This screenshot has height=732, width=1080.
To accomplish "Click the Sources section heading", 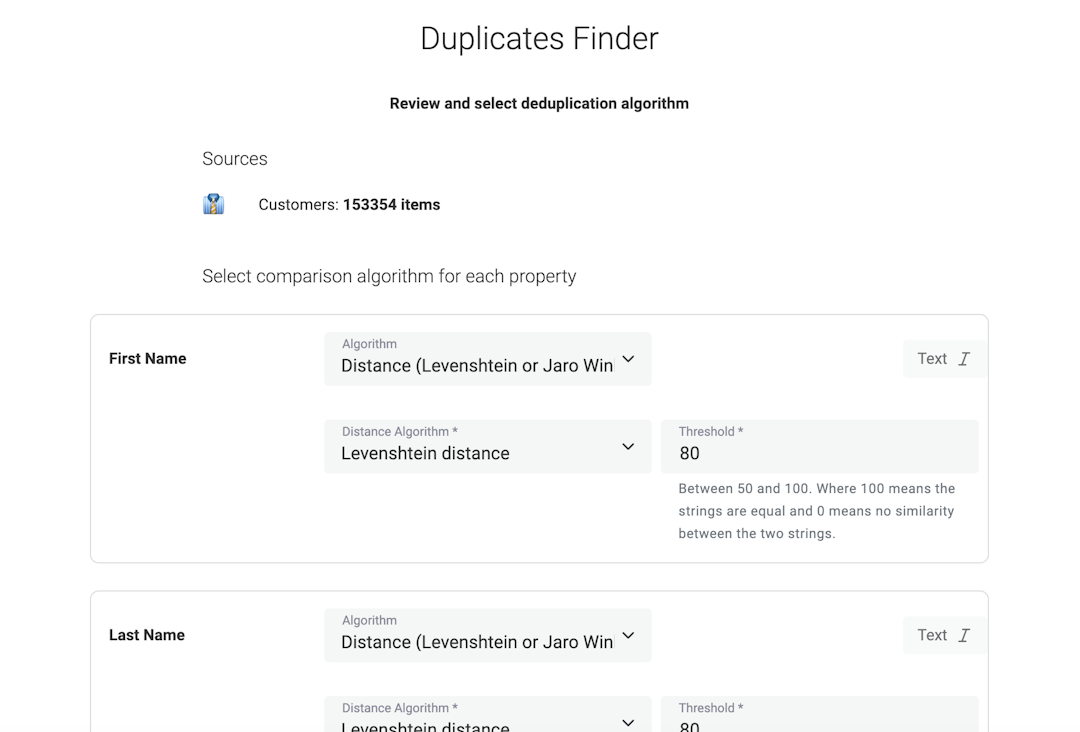I will click(x=234, y=158).
